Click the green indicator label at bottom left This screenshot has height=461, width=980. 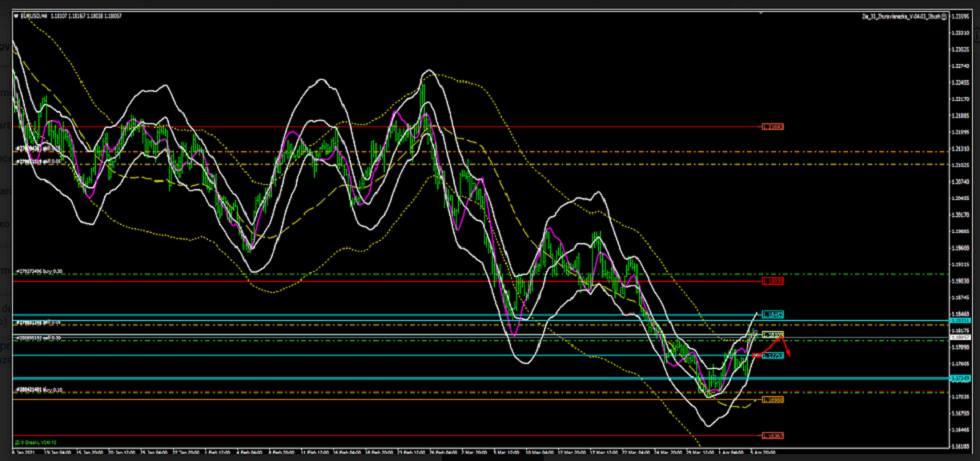[x=35, y=441]
